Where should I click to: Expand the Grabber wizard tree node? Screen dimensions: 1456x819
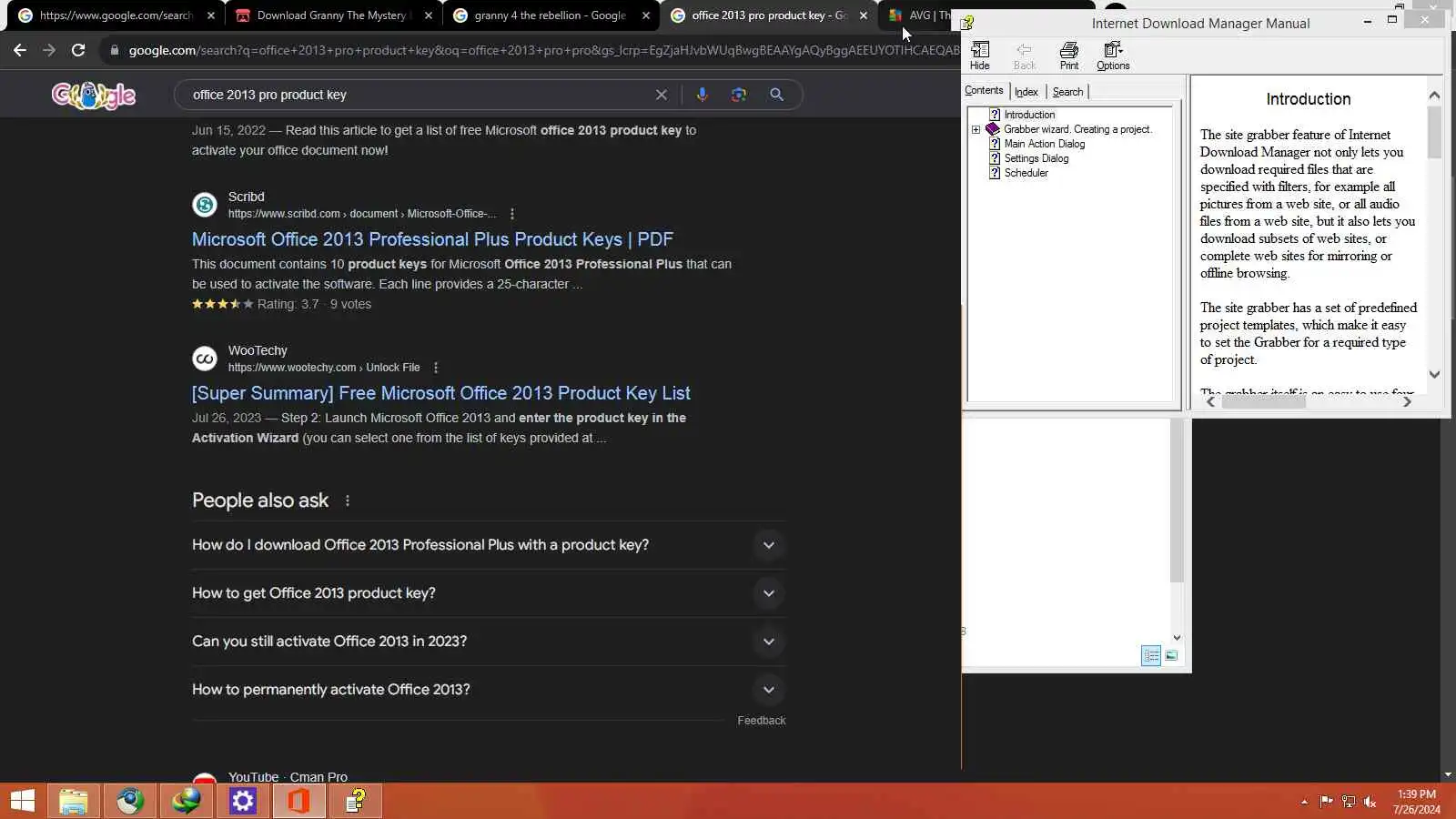[976, 129]
